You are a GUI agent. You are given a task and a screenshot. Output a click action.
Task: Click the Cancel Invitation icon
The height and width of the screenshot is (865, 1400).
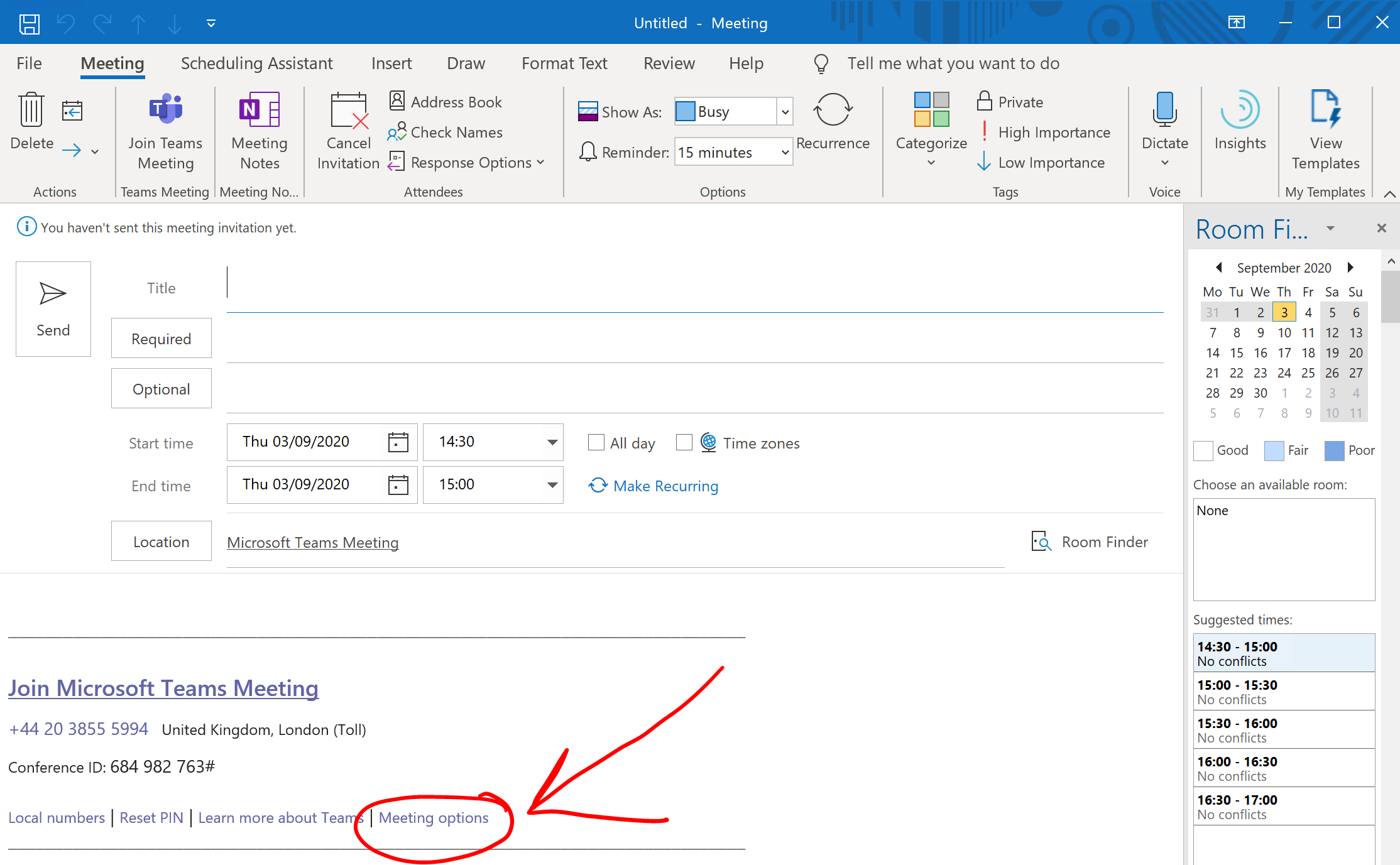[x=348, y=111]
